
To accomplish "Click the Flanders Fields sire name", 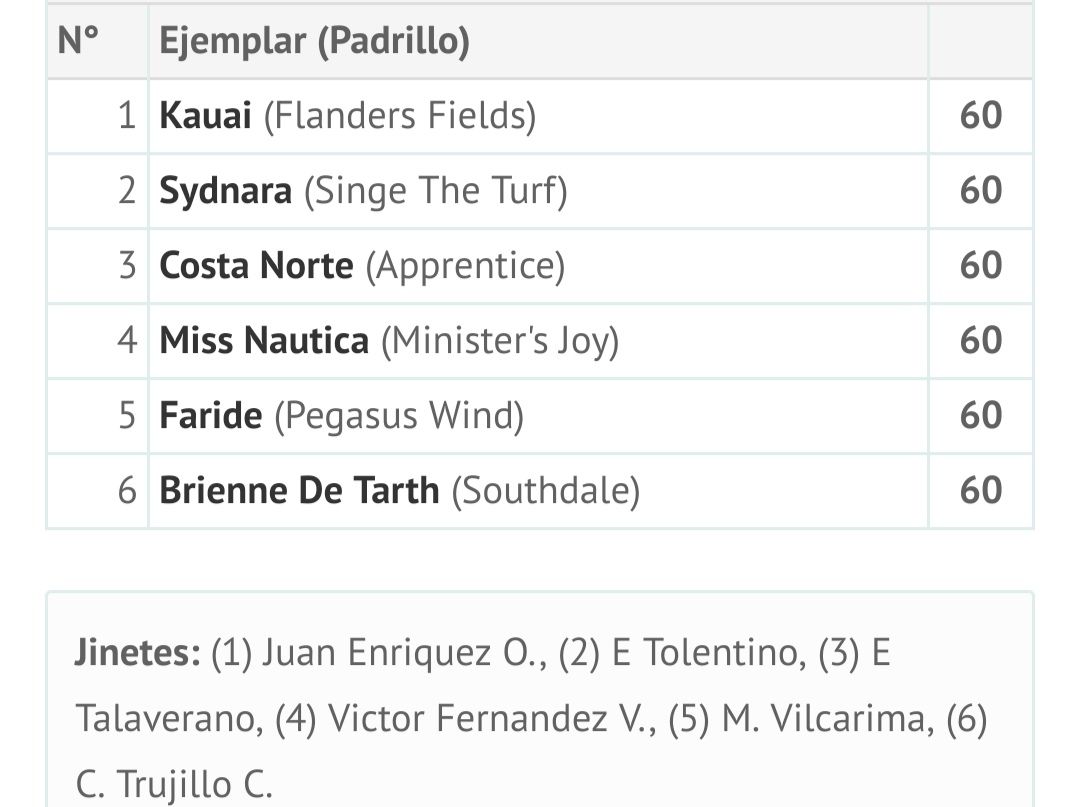I will (400, 116).
